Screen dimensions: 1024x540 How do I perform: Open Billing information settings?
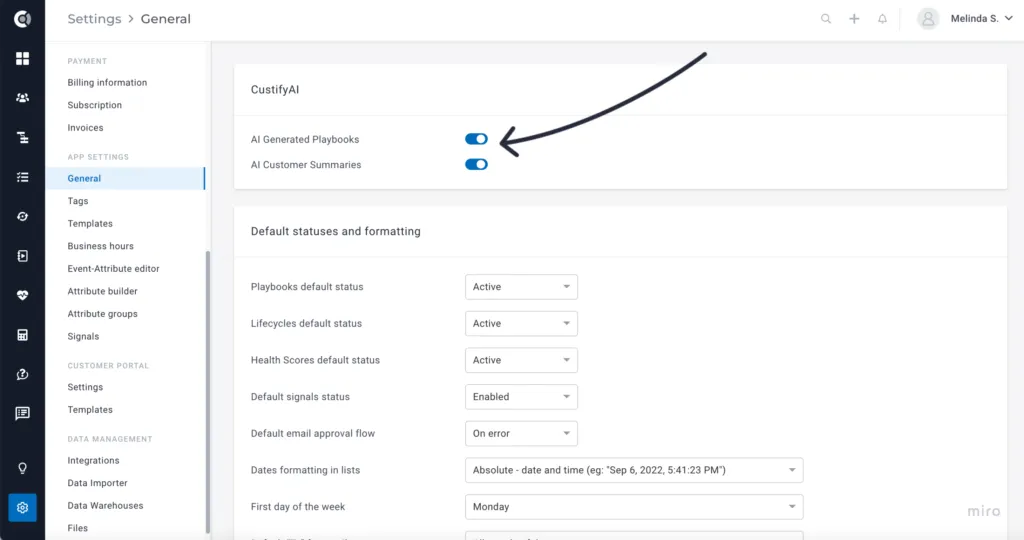click(107, 82)
